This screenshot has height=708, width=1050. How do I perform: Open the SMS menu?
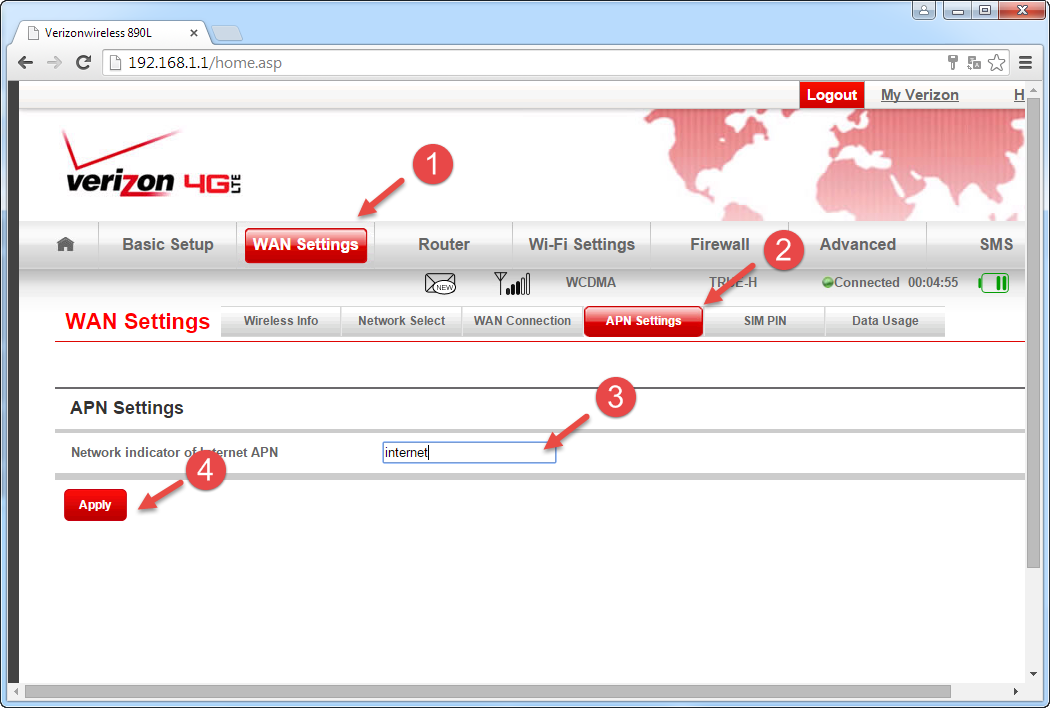coord(996,244)
